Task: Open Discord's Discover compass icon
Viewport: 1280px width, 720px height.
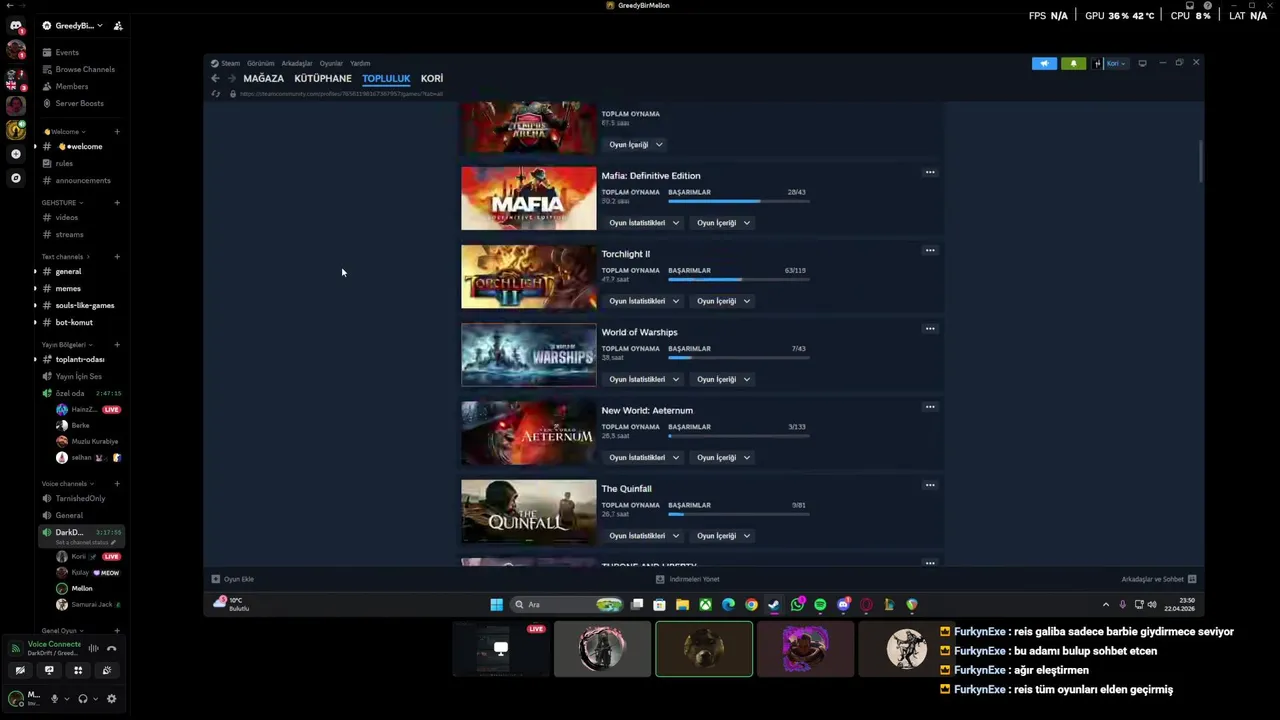Action: click(15, 178)
